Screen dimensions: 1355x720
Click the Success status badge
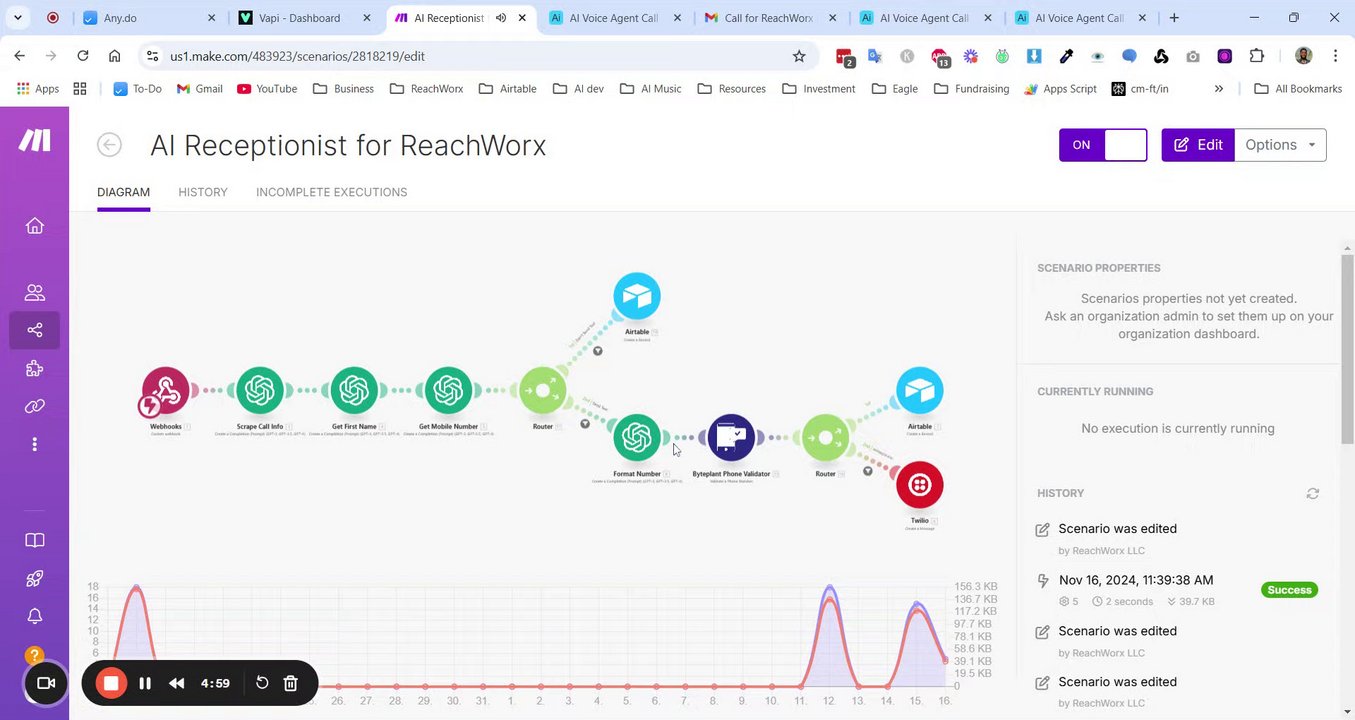tap(1289, 590)
